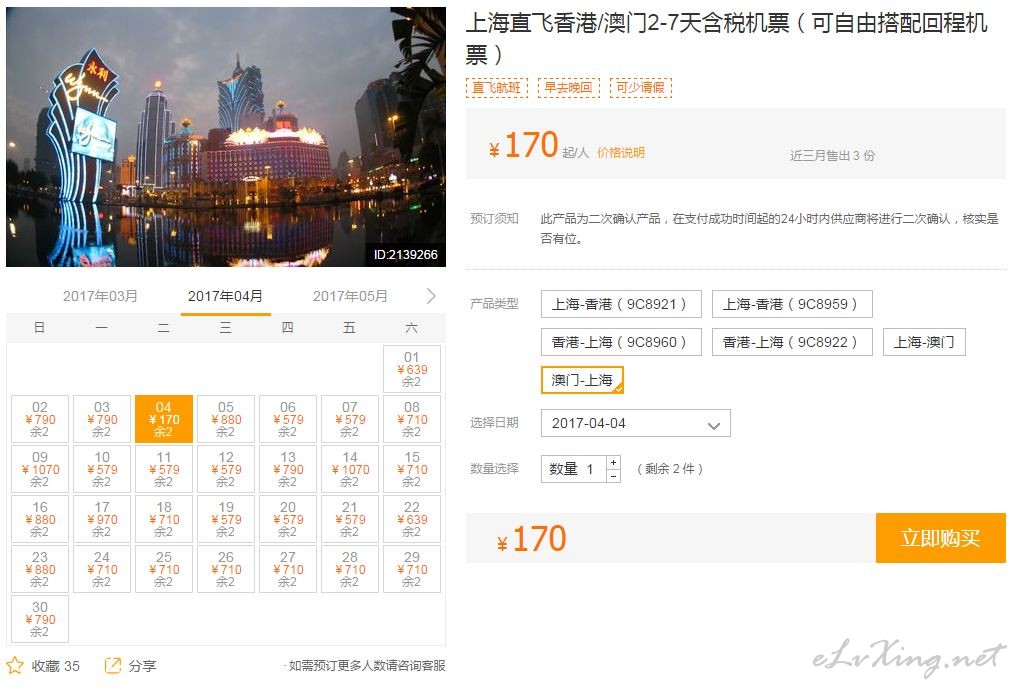Viewport: 1017px width, 691px height.
Task: Click 如需预订更多人数请咨询客服 note
Action: tap(366, 666)
